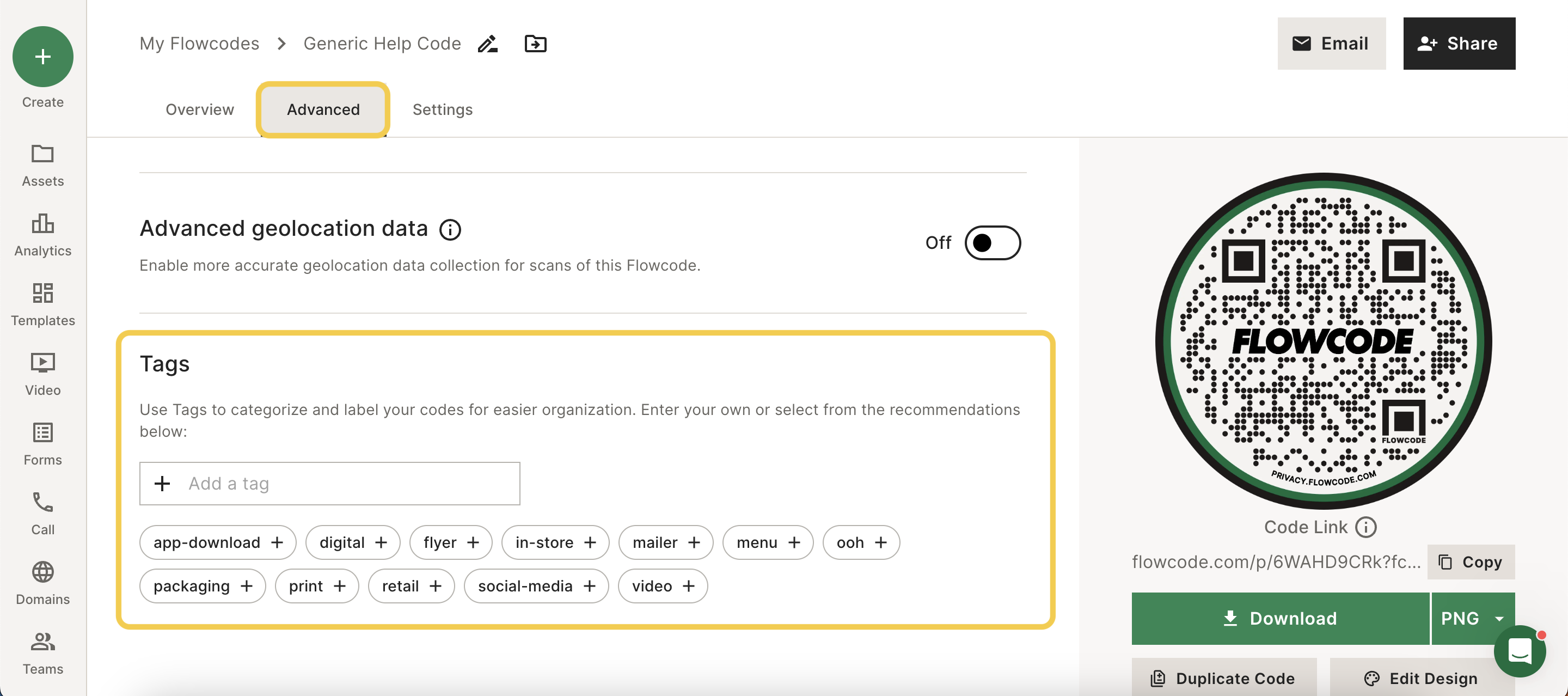Open the Video section in sidebar

click(42, 374)
